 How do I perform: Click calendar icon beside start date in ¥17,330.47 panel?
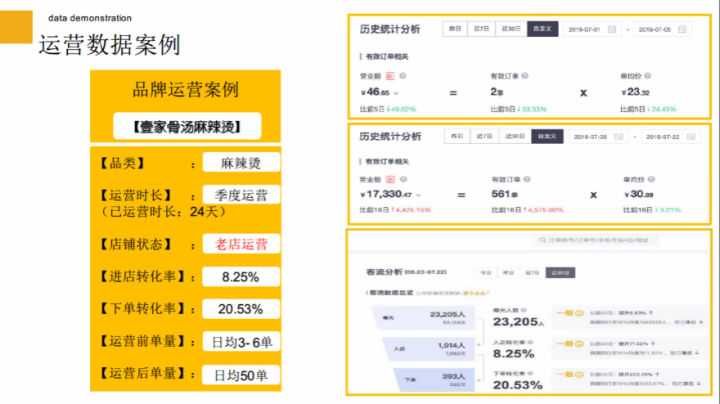(619, 137)
